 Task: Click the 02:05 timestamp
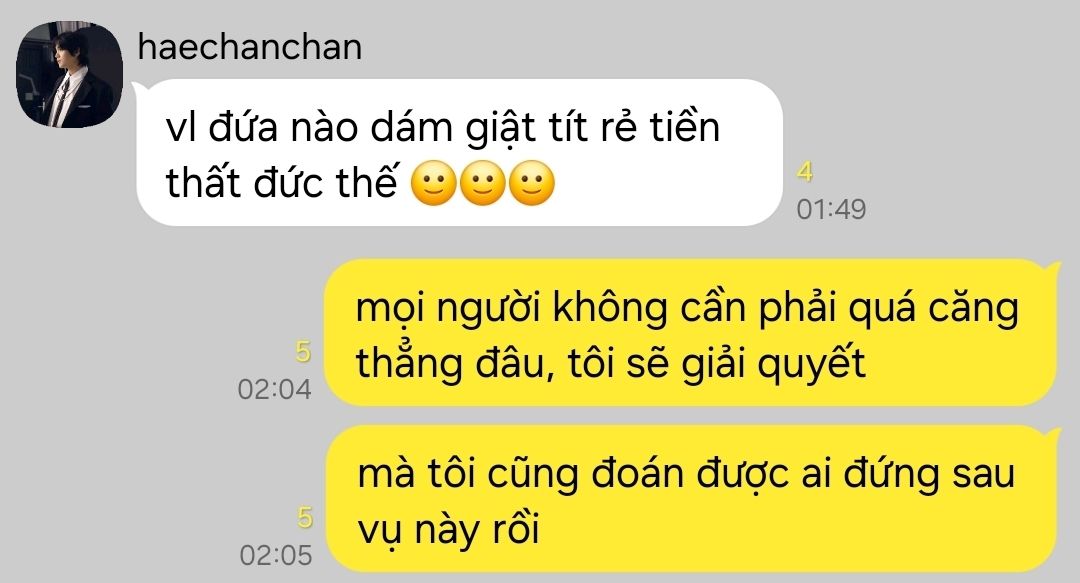point(276,555)
